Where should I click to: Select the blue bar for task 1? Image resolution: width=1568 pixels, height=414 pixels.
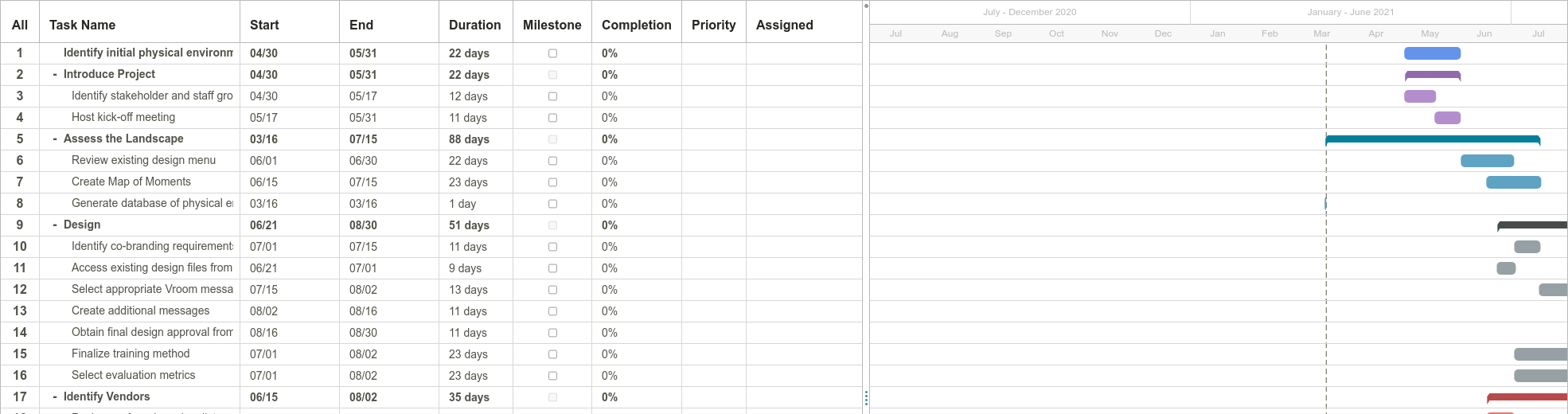click(x=1432, y=53)
